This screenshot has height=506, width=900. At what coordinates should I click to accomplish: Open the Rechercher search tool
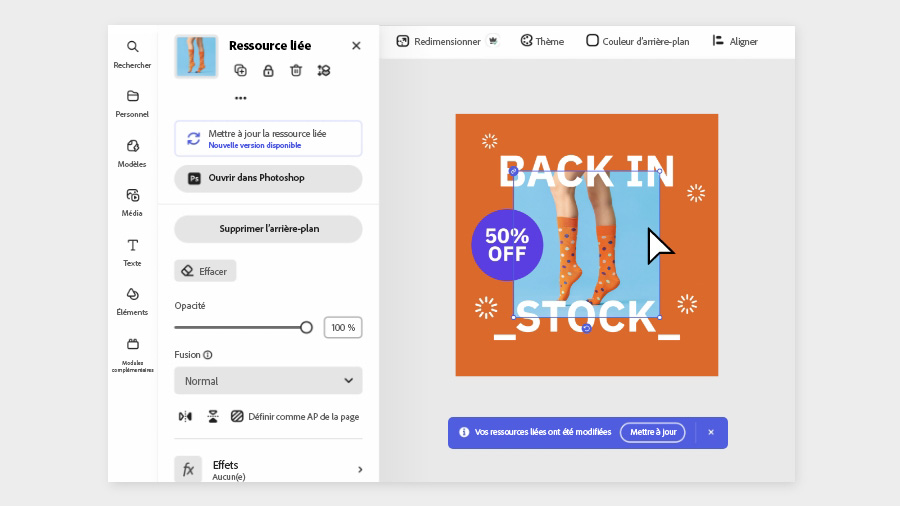(x=132, y=54)
